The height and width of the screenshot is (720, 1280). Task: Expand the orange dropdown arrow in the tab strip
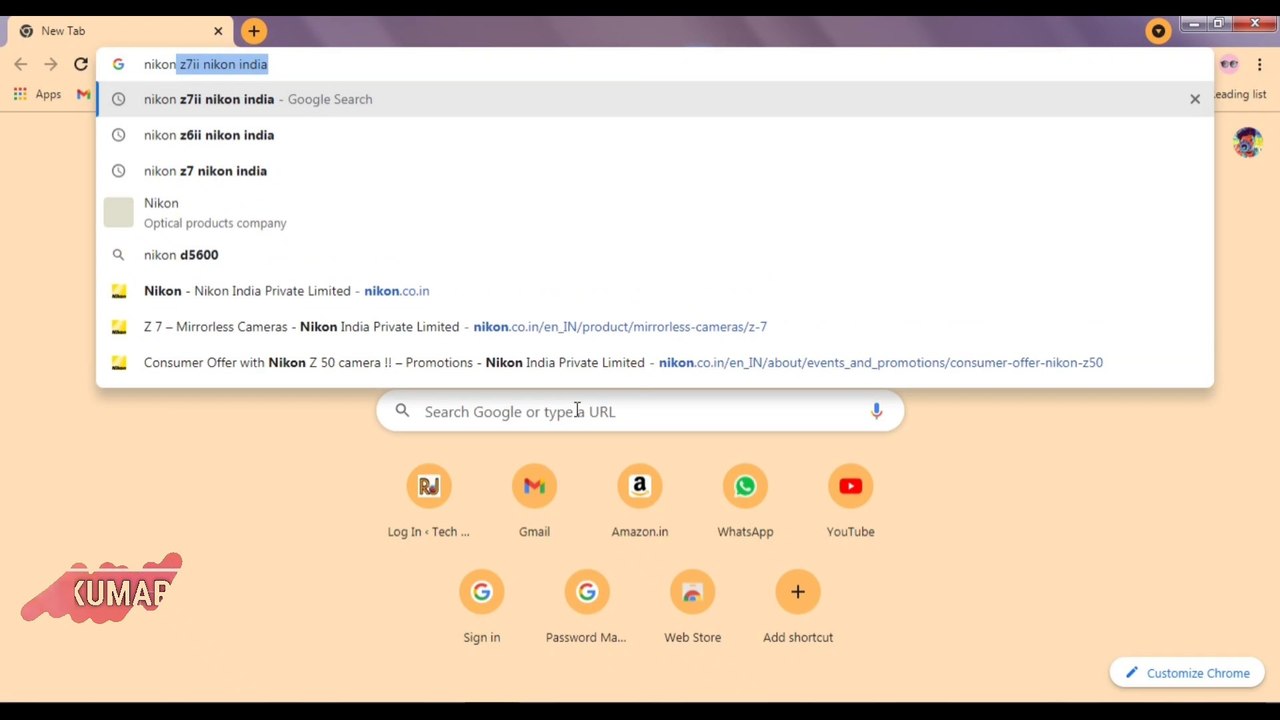pyautogui.click(x=1158, y=31)
